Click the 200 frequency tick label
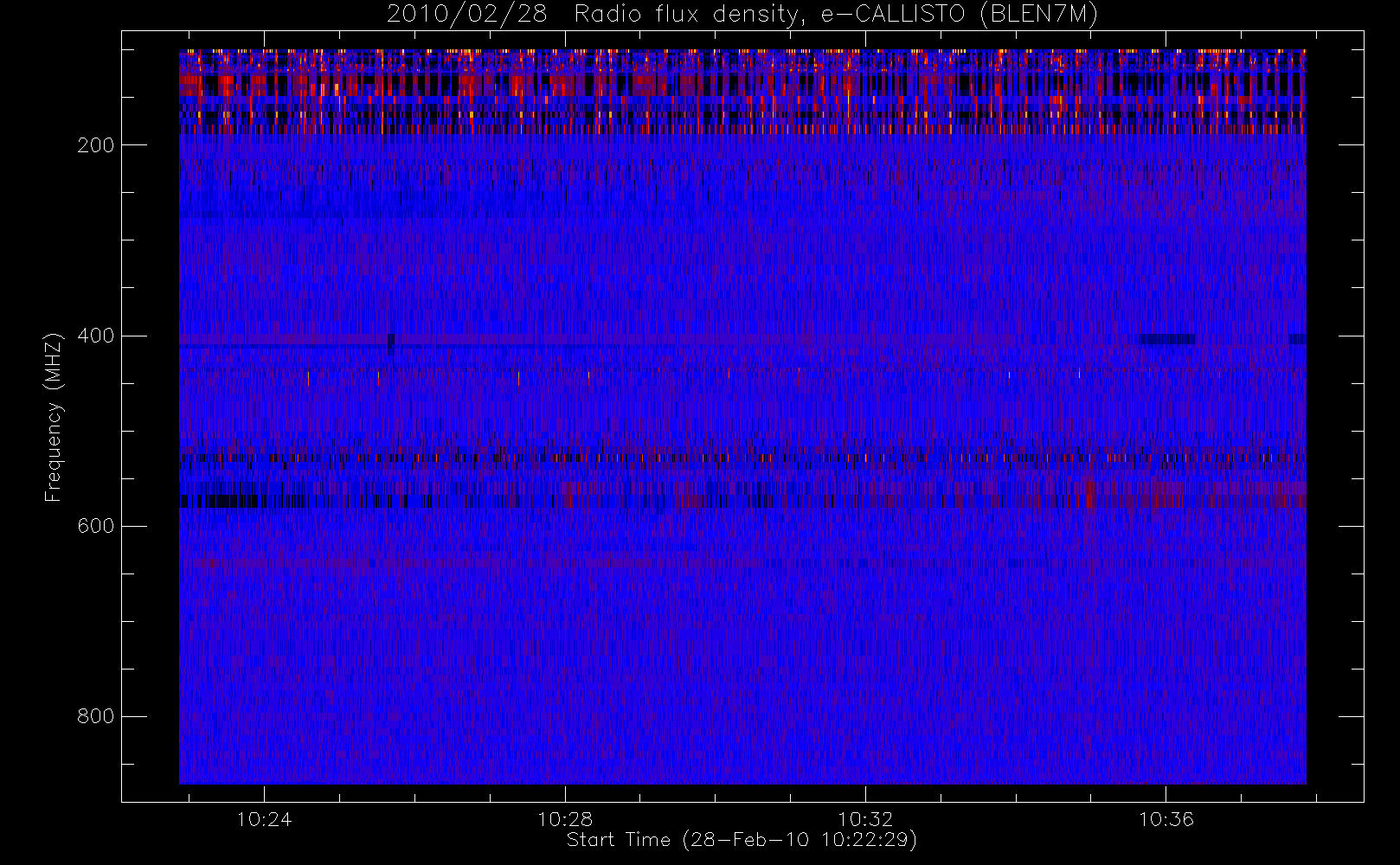Image resolution: width=1400 pixels, height=865 pixels. click(x=96, y=145)
